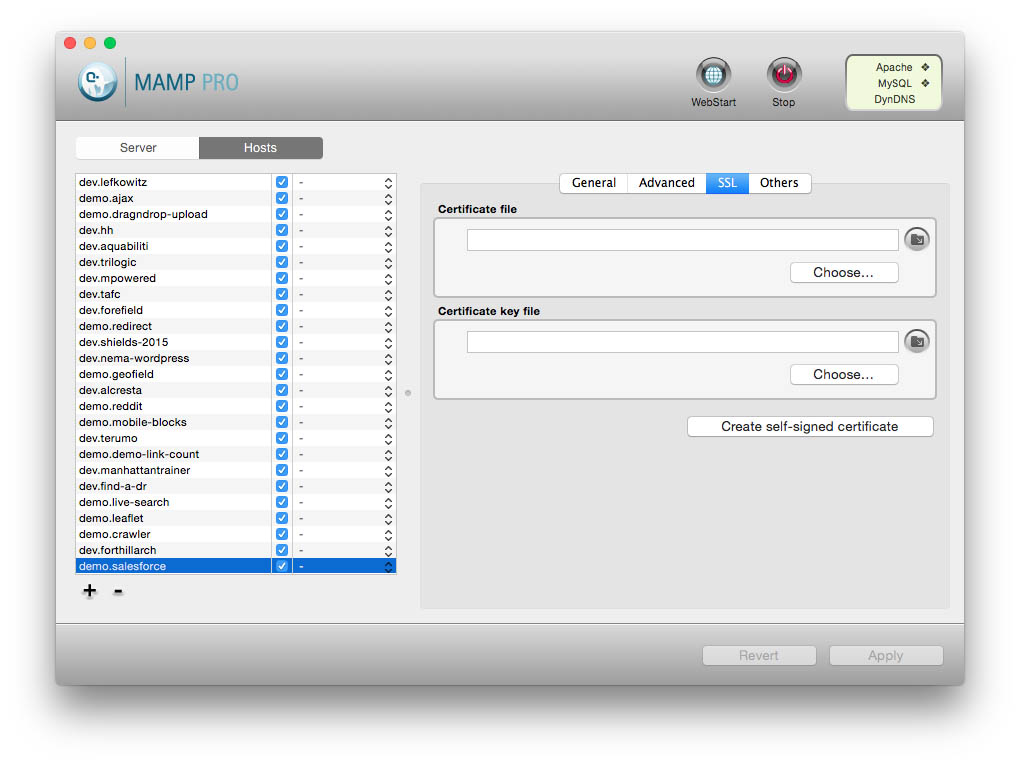Add a new host with plus icon
1020x765 pixels.
(x=90, y=591)
